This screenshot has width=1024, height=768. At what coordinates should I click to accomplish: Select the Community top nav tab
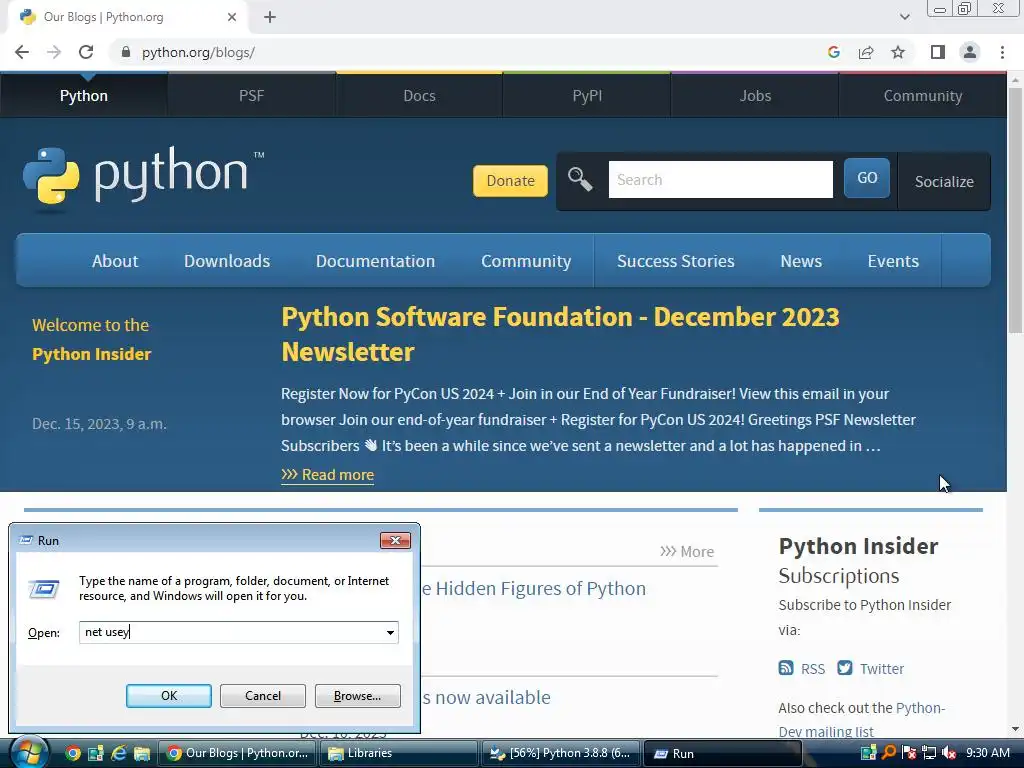923,95
